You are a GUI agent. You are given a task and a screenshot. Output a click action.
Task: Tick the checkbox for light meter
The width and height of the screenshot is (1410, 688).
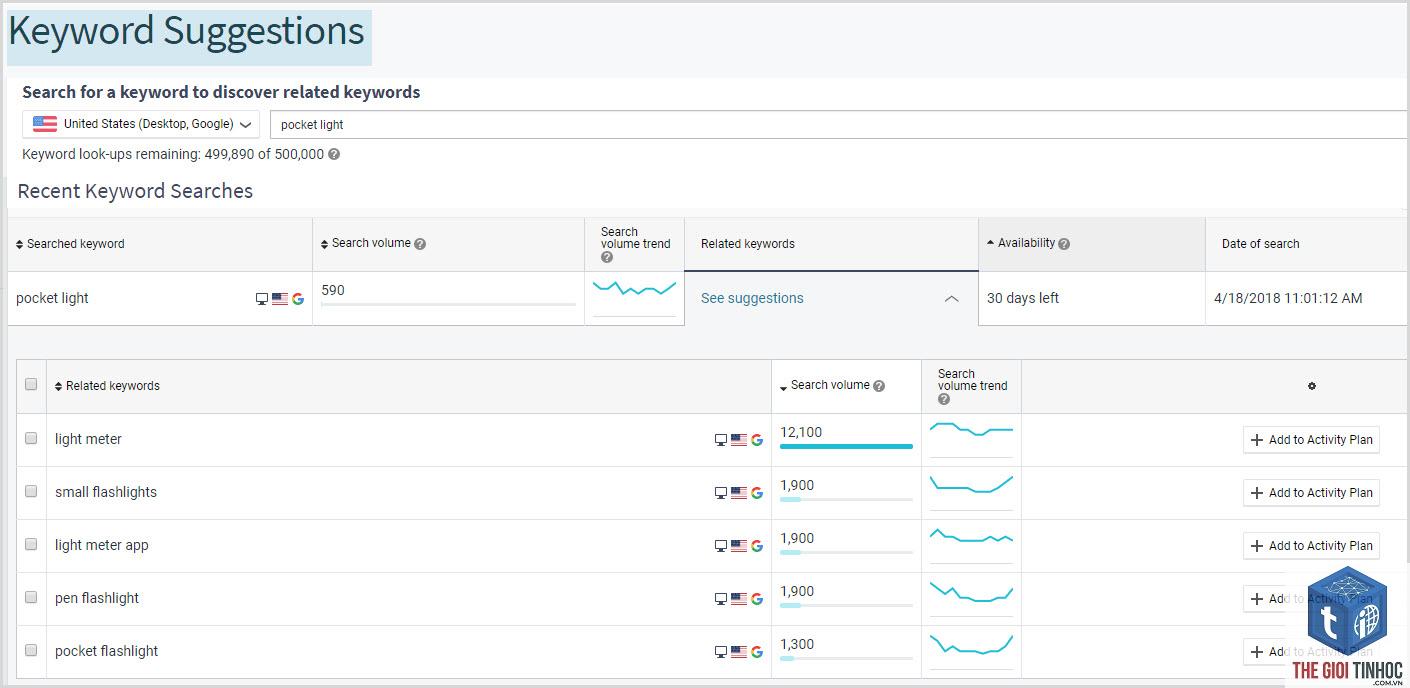pyautogui.click(x=31, y=438)
